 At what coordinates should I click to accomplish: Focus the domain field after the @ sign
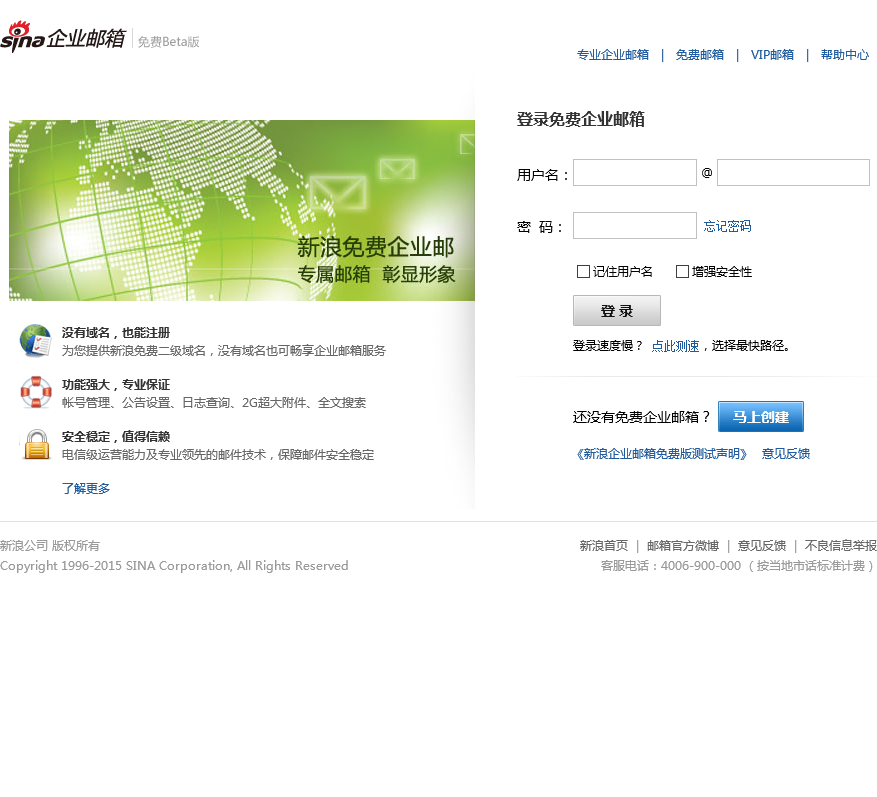[x=793, y=172]
